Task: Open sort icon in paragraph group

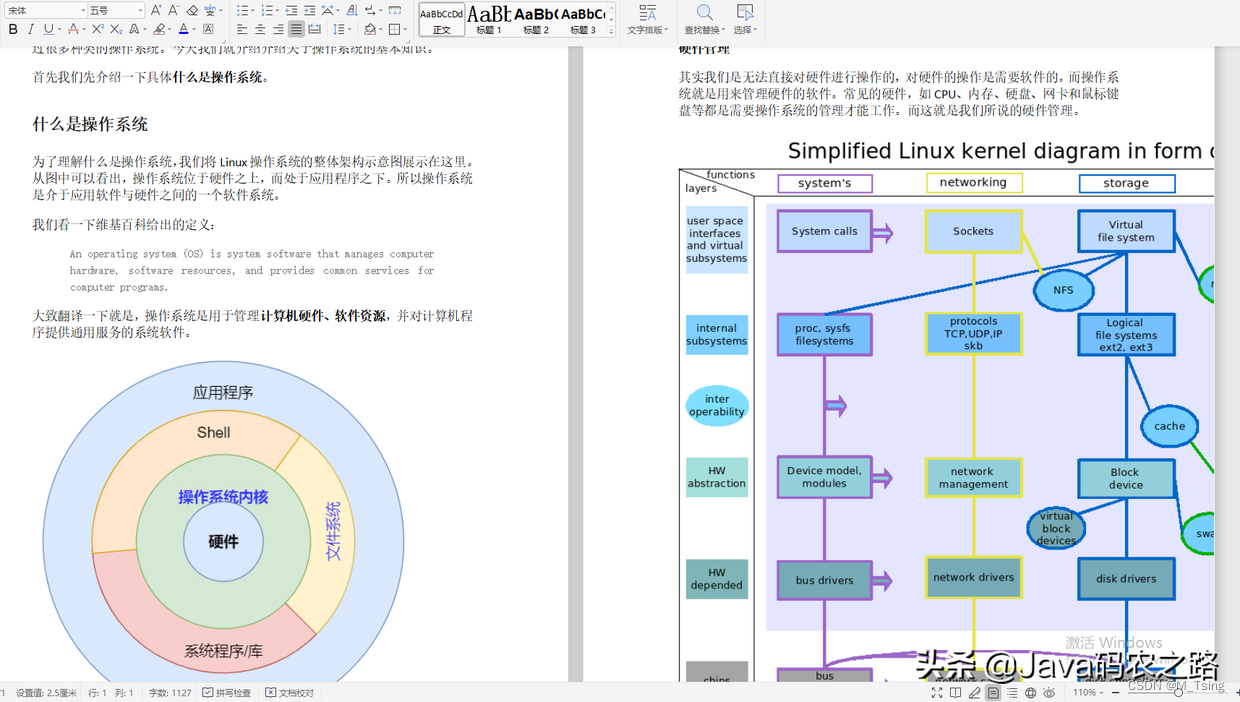Action: 352,10
